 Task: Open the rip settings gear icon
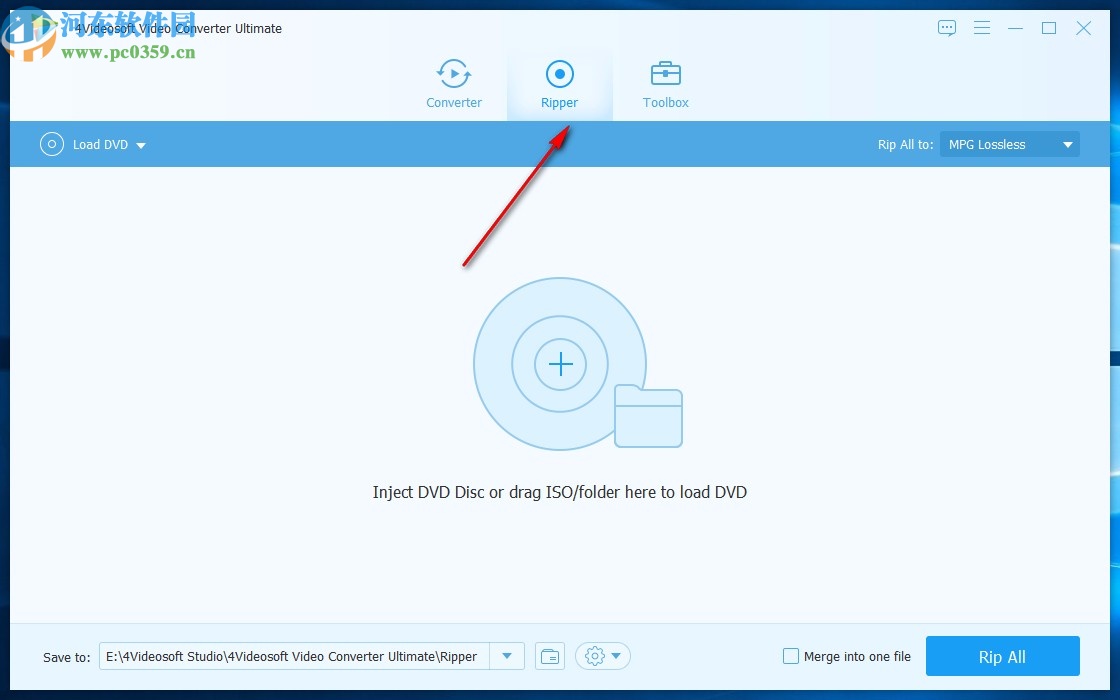pyautogui.click(x=594, y=656)
